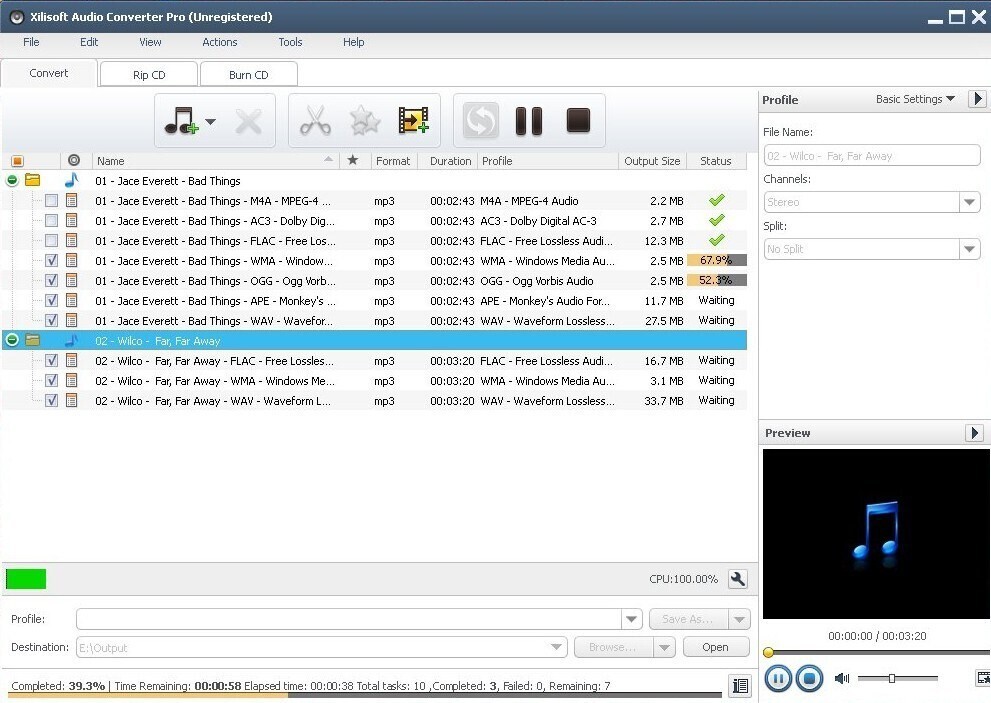Uncheck the Bad Things WAV row checkbox

click(51, 321)
